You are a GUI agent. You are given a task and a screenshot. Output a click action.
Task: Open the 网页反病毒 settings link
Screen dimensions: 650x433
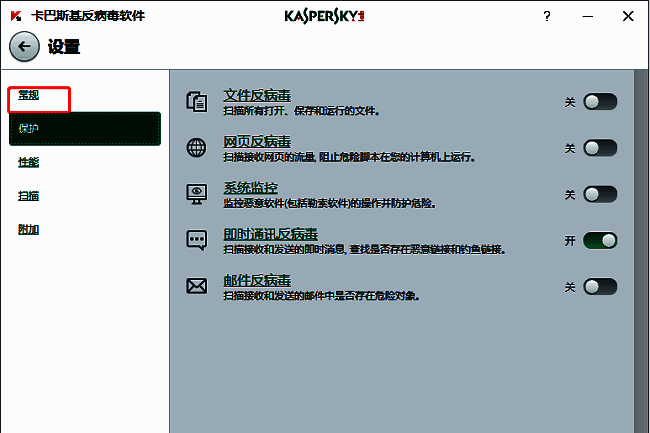[257, 142]
